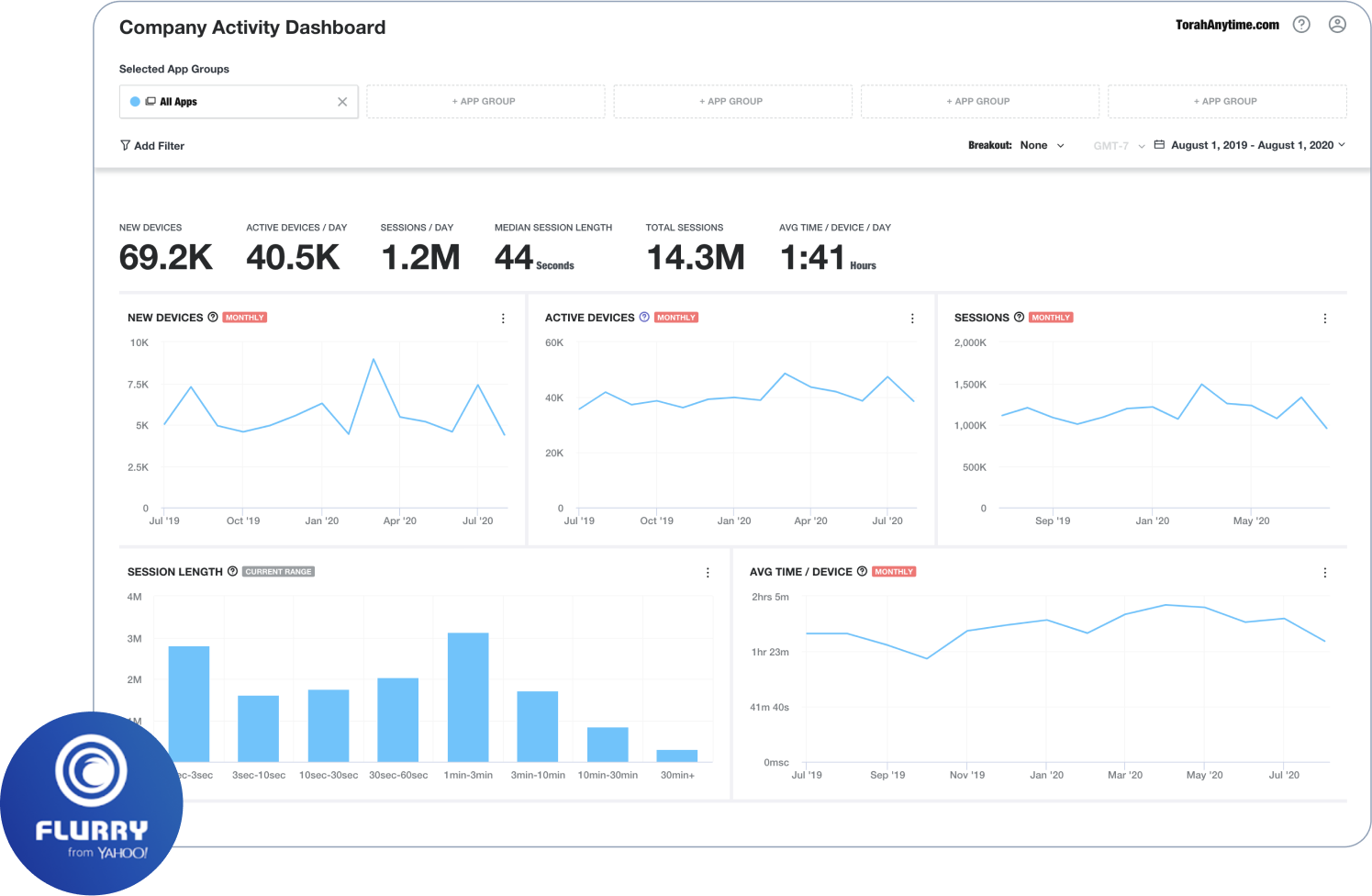Click the 44 Seconds median session metric

[x=534, y=258]
